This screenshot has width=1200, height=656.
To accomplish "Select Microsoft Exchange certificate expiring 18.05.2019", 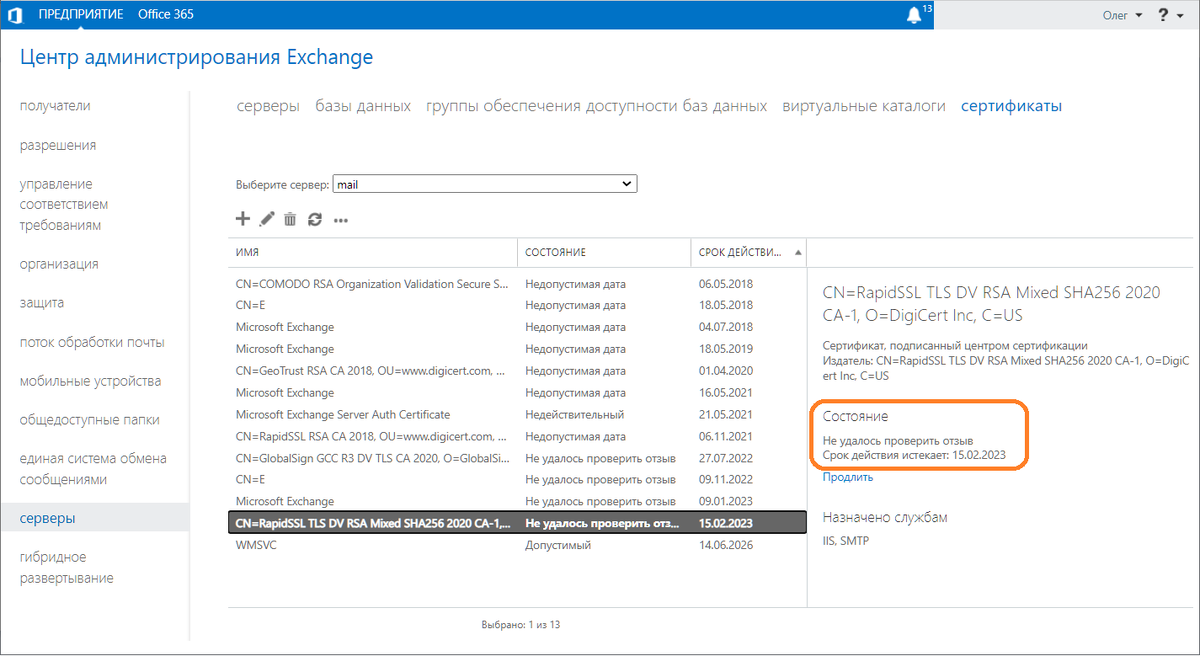I will point(517,349).
